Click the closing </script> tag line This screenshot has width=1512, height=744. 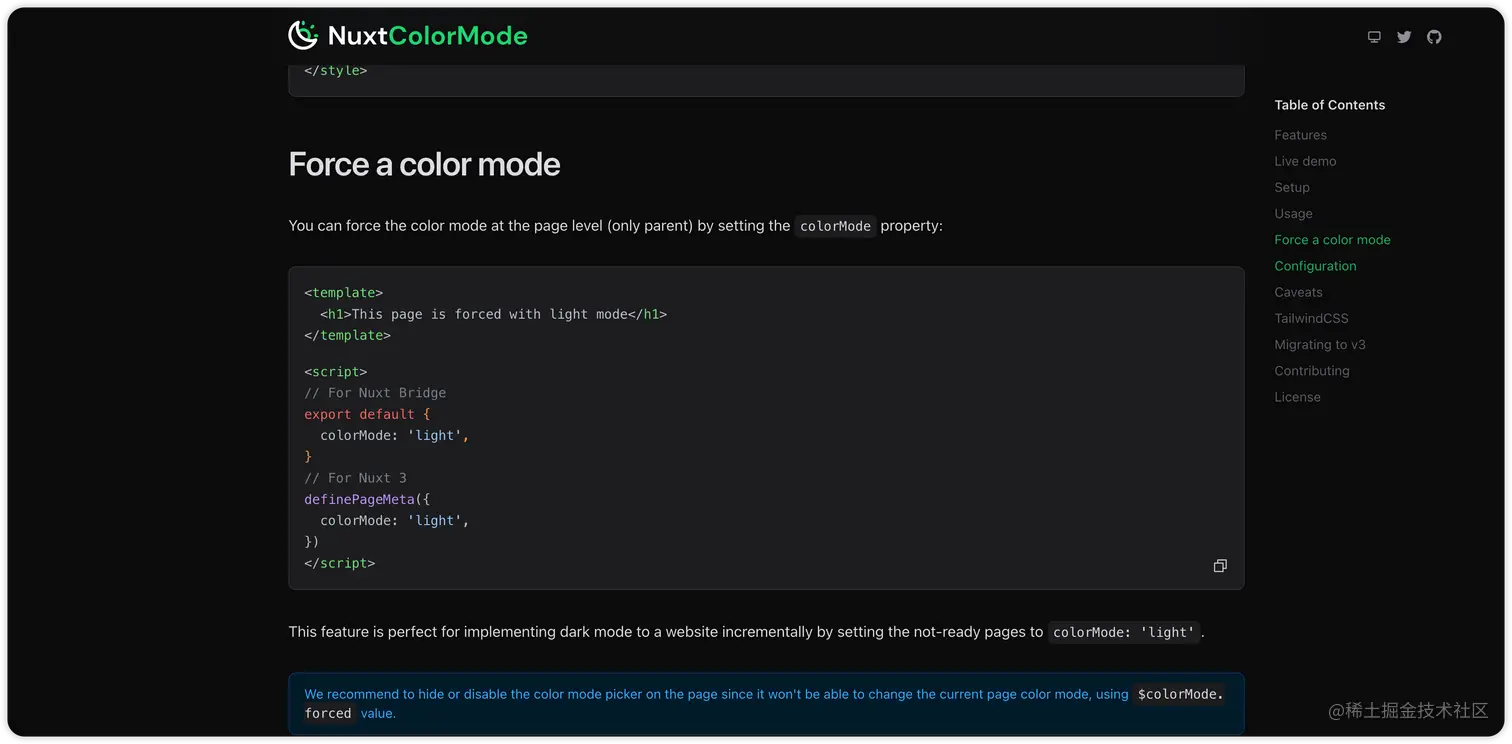(340, 563)
